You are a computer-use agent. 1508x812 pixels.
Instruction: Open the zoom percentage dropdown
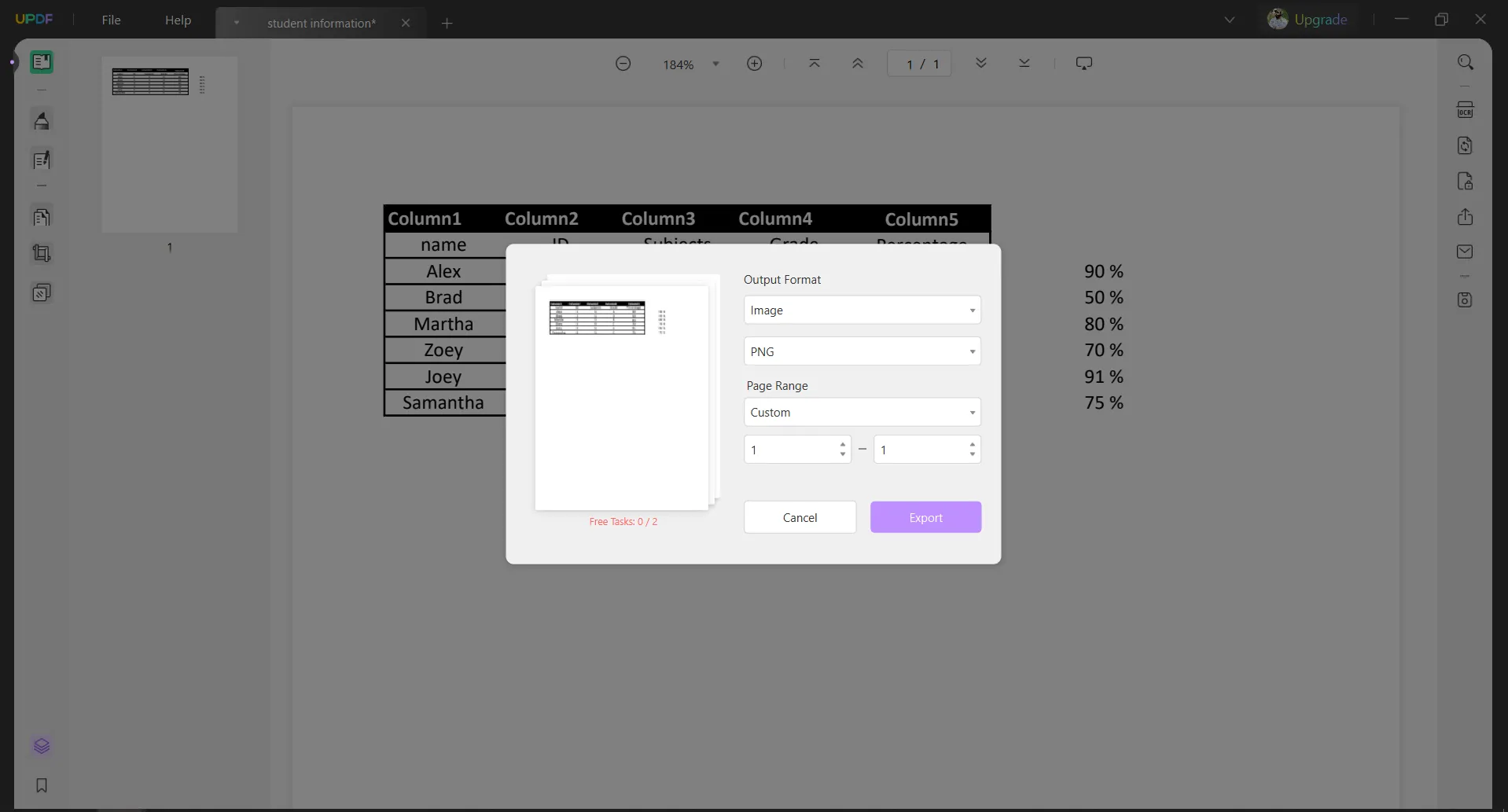pyautogui.click(x=715, y=64)
